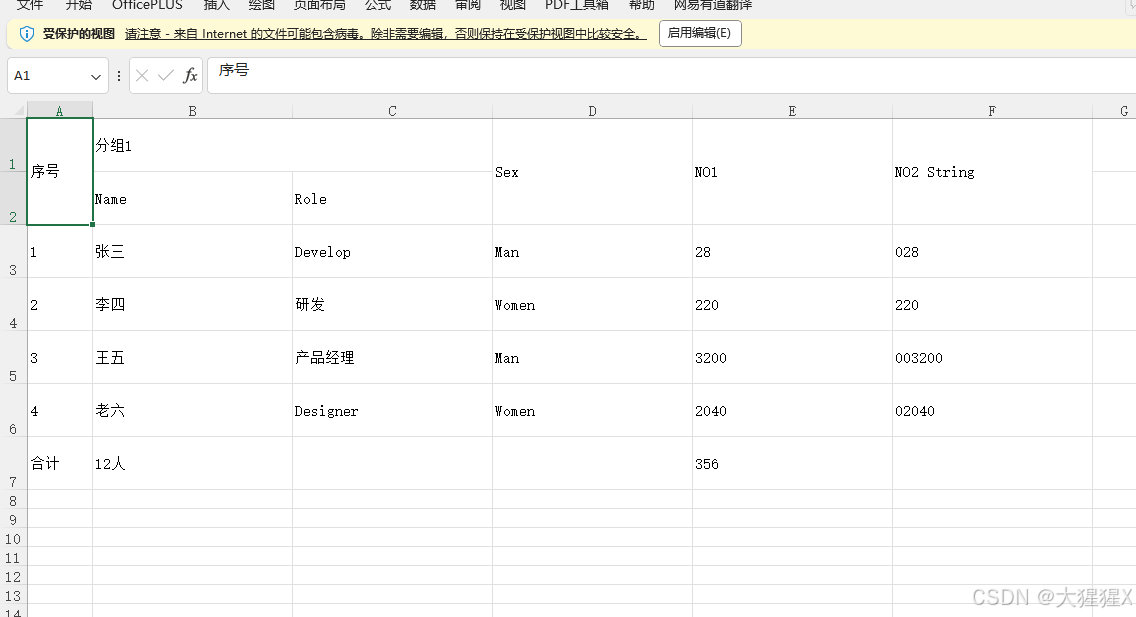Click the three-dot handle beside the Name Box

[x=119, y=75]
